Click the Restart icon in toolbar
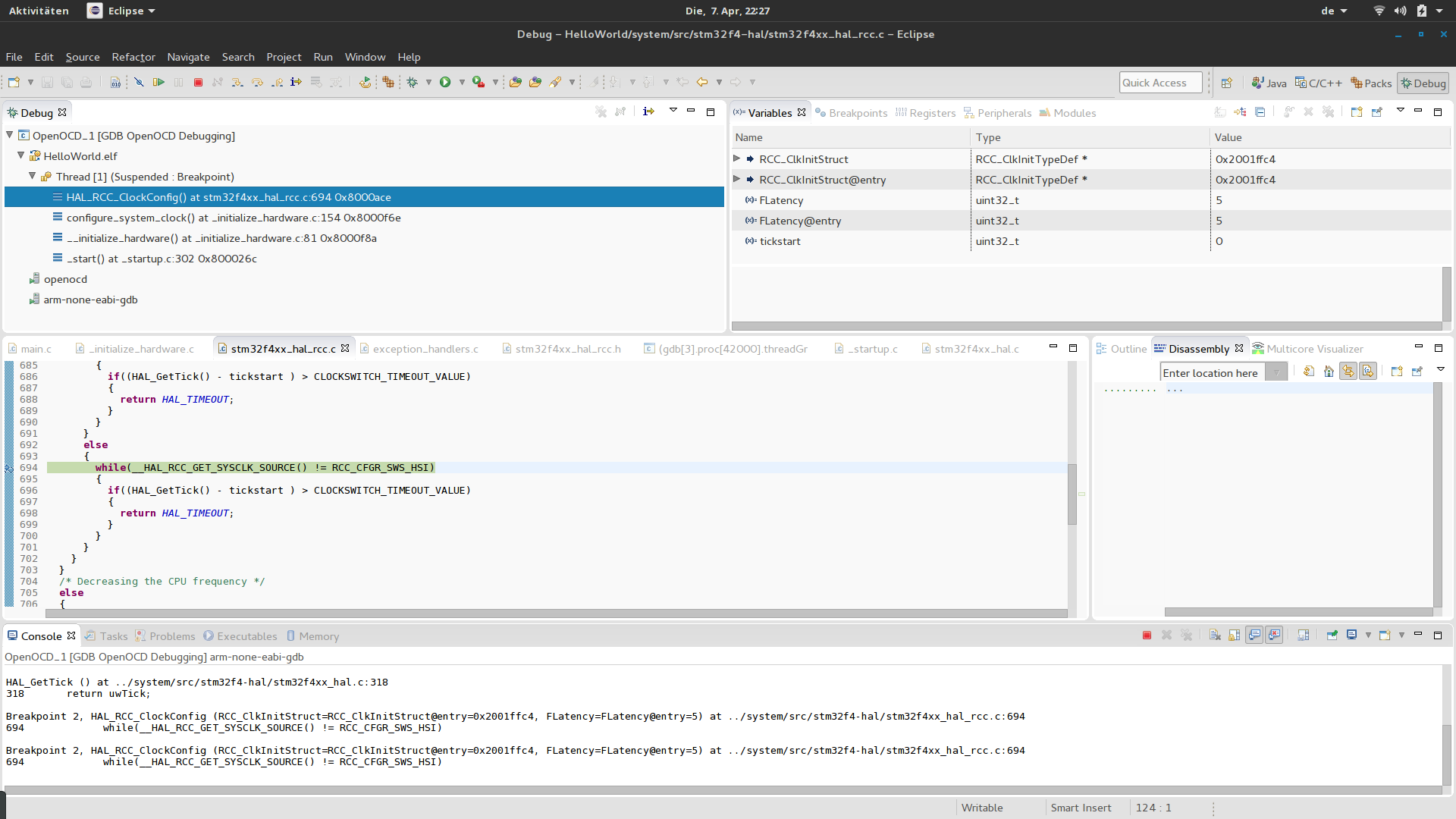 (365, 82)
